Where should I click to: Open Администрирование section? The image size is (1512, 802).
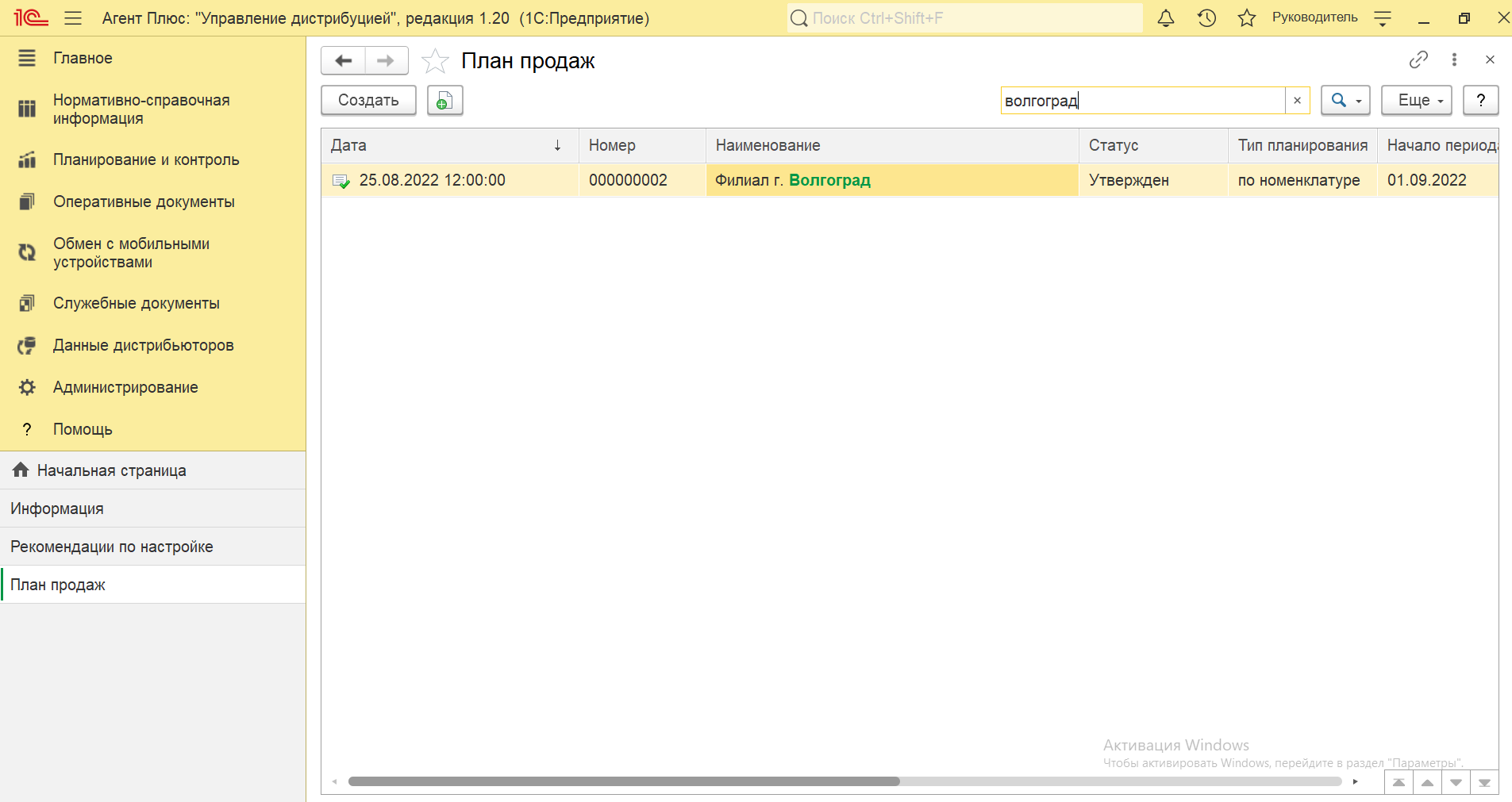click(125, 387)
